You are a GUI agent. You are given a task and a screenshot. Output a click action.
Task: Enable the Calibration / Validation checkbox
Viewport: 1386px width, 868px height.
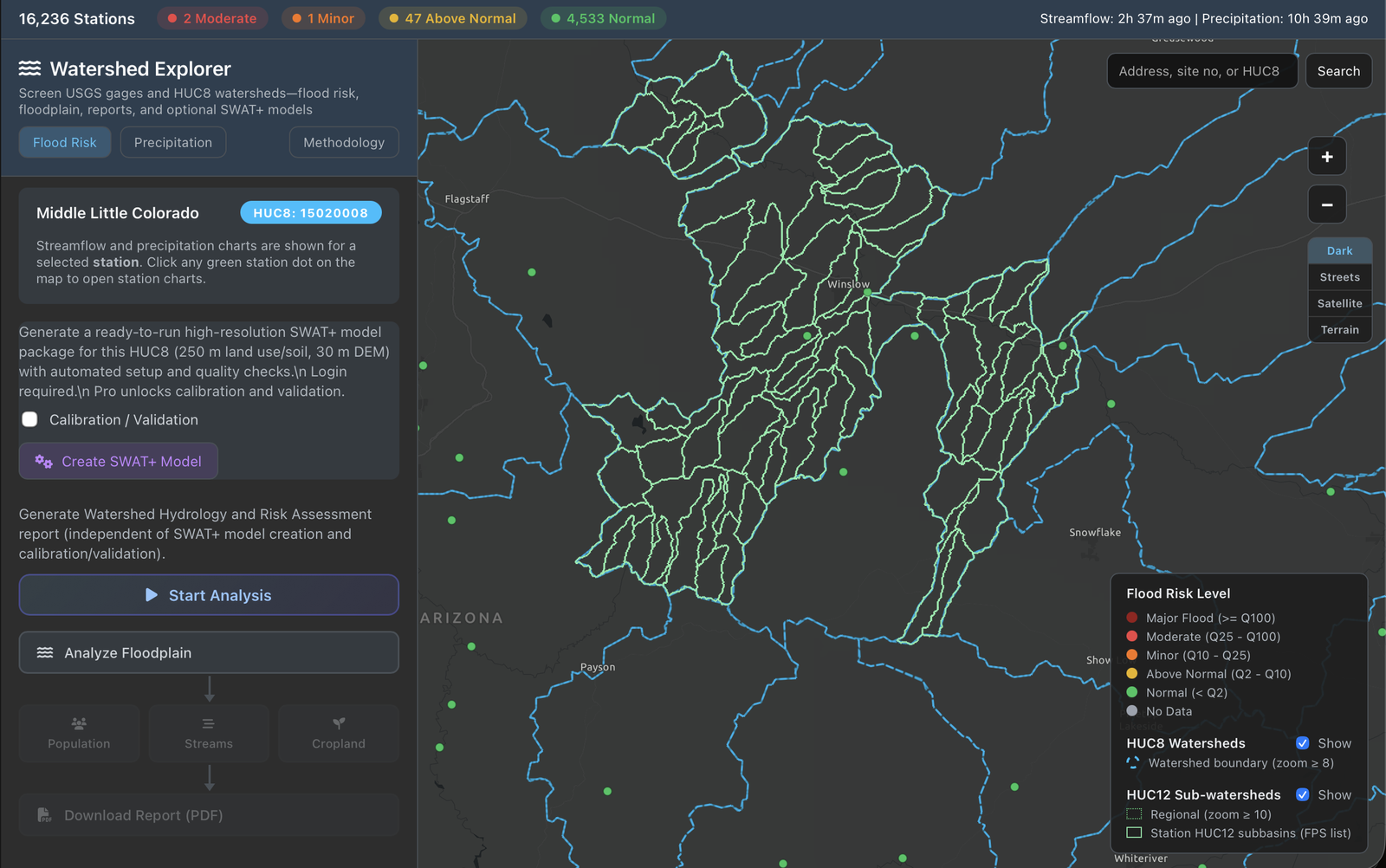tap(29, 419)
